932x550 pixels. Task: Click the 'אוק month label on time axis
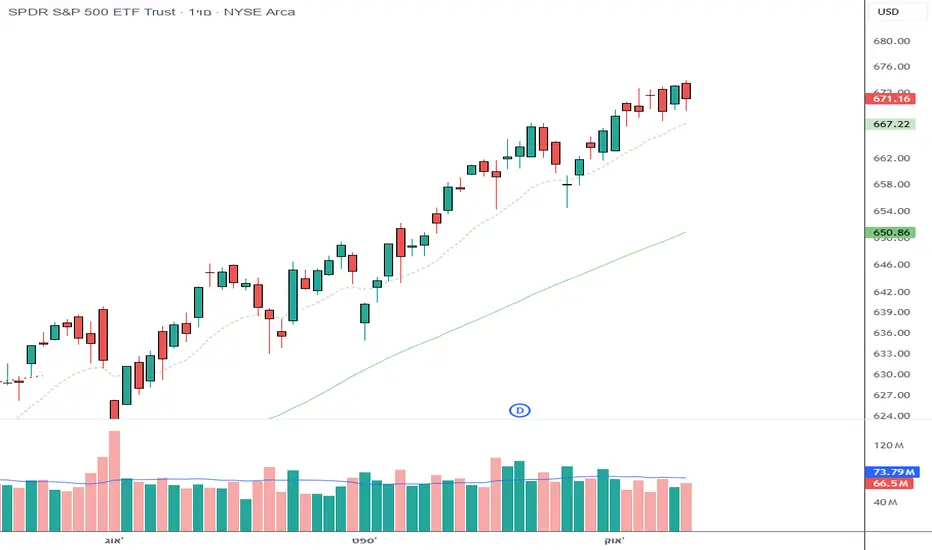(613, 540)
